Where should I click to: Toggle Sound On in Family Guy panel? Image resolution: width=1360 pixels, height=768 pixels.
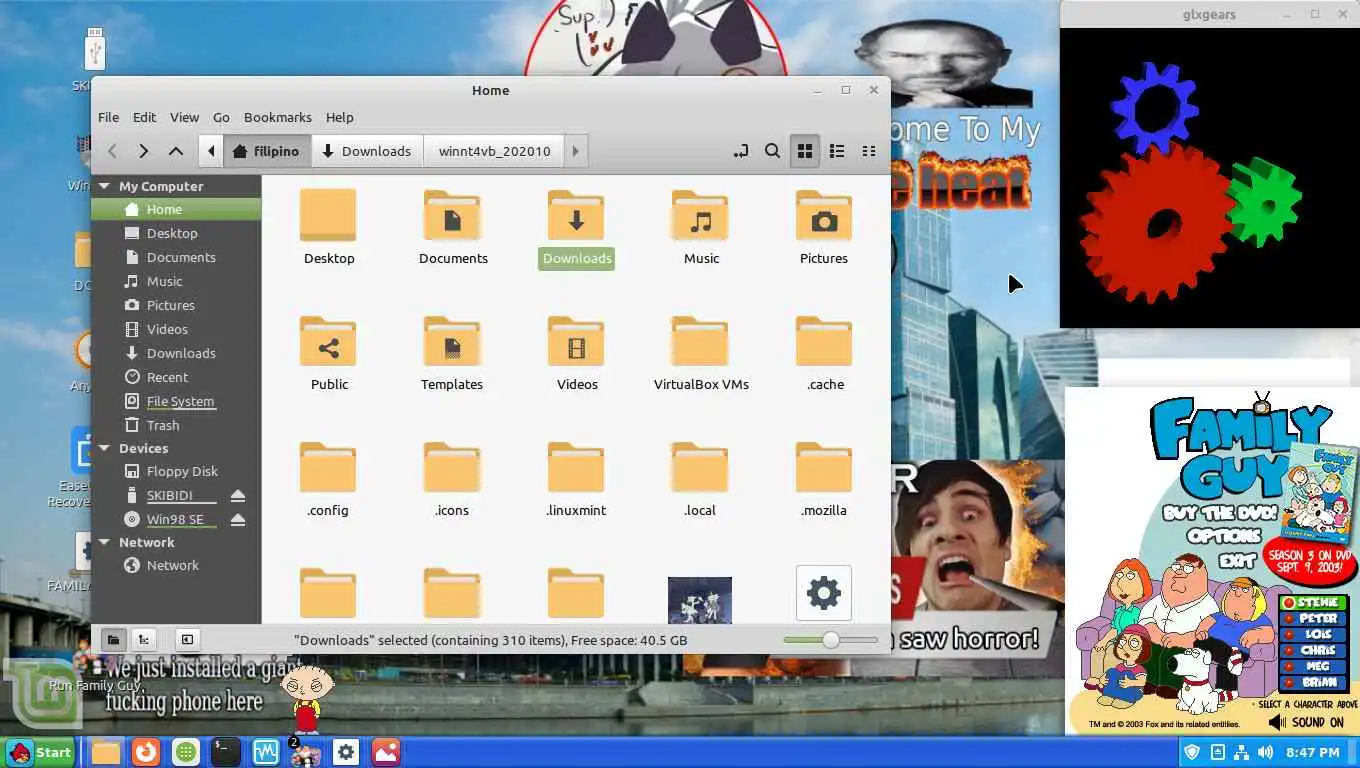click(1306, 722)
